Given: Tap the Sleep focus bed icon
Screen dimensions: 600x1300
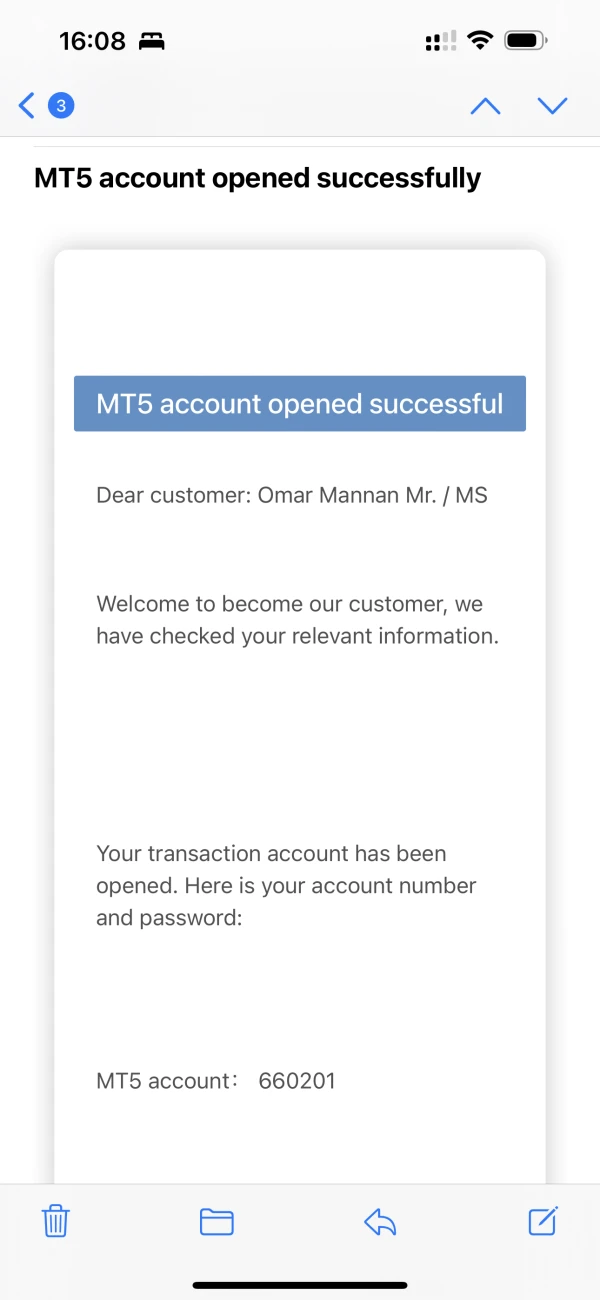Looking at the screenshot, I should 151,42.
